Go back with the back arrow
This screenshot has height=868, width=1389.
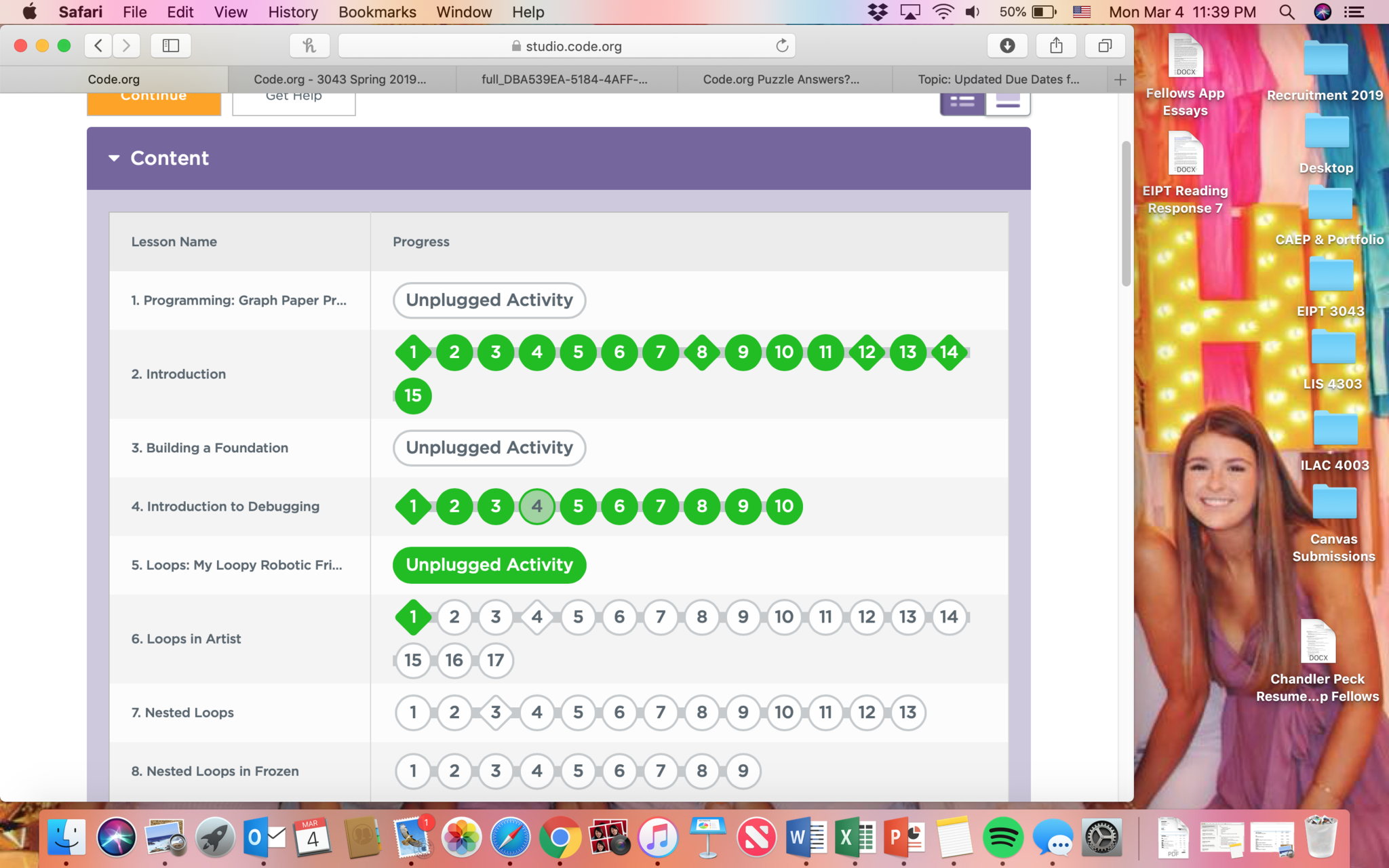pyautogui.click(x=99, y=45)
